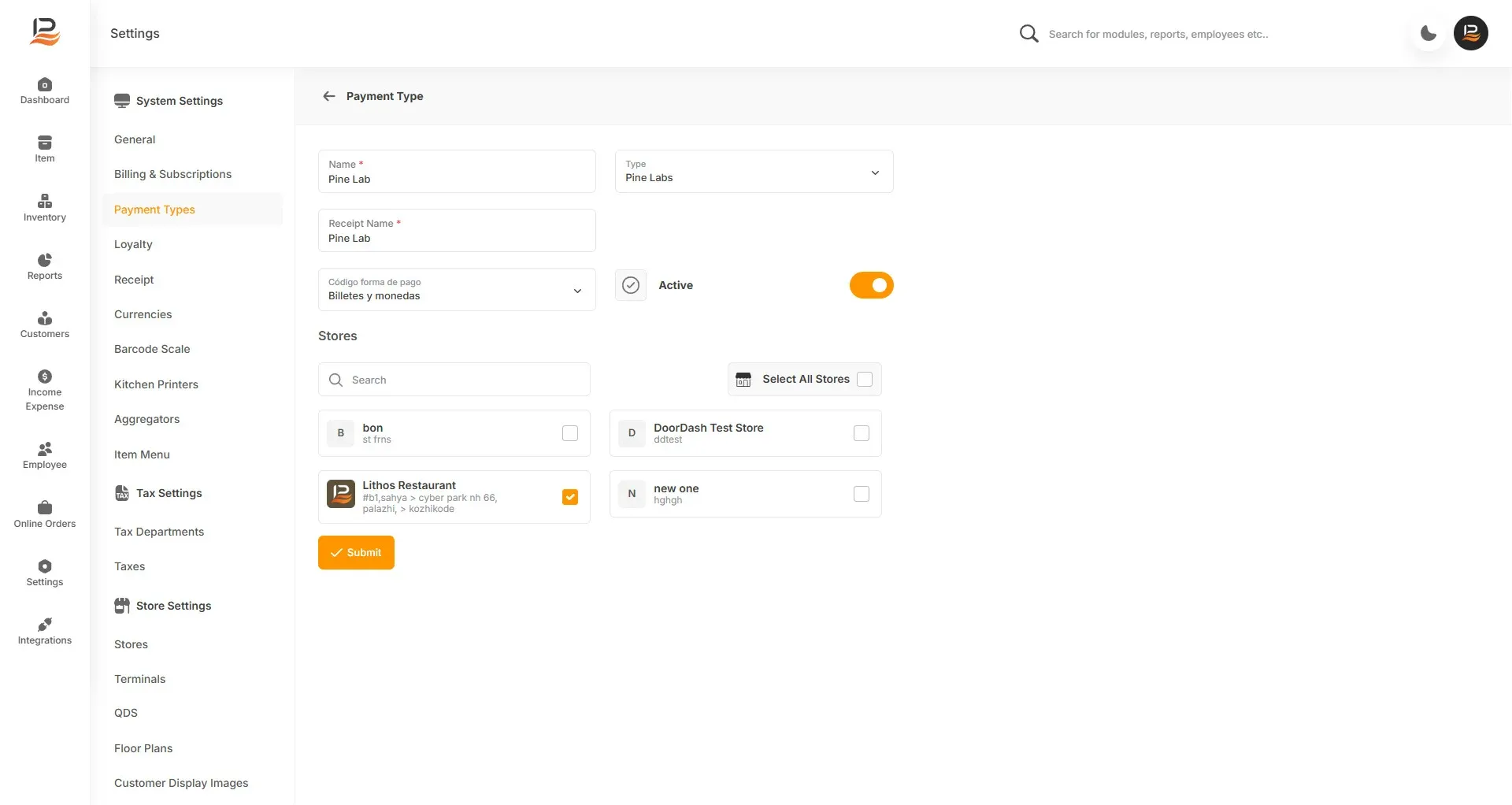Image resolution: width=1512 pixels, height=805 pixels.
Task: Open Receipt settings
Action: click(134, 280)
